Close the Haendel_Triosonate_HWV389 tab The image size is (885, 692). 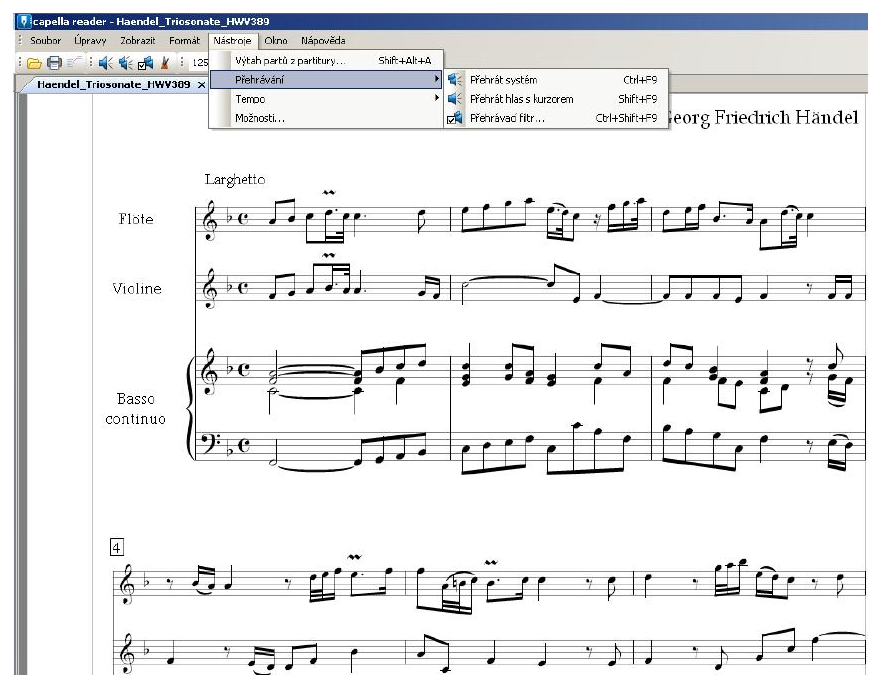pos(201,85)
